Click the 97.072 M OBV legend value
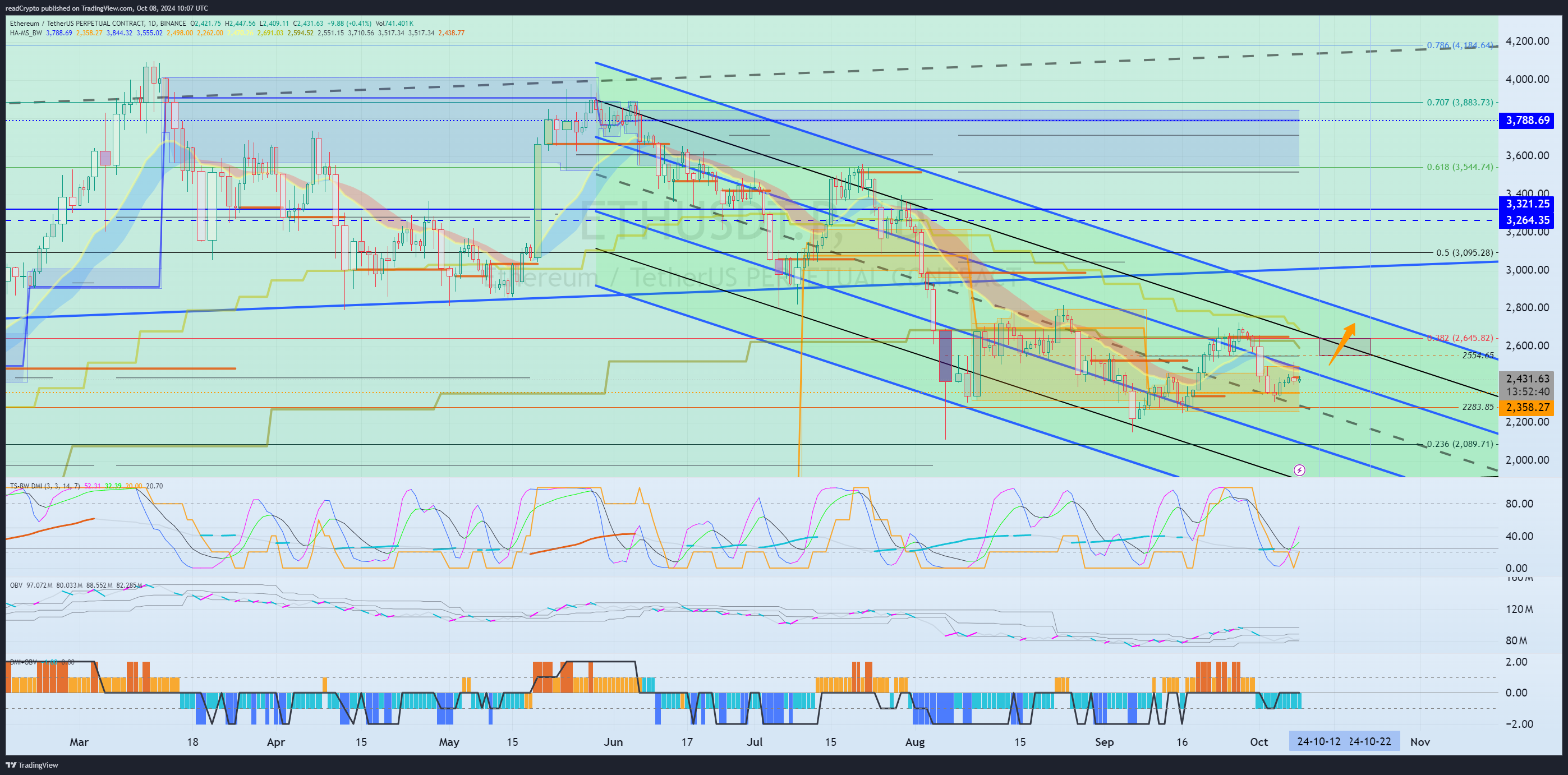 (40, 585)
